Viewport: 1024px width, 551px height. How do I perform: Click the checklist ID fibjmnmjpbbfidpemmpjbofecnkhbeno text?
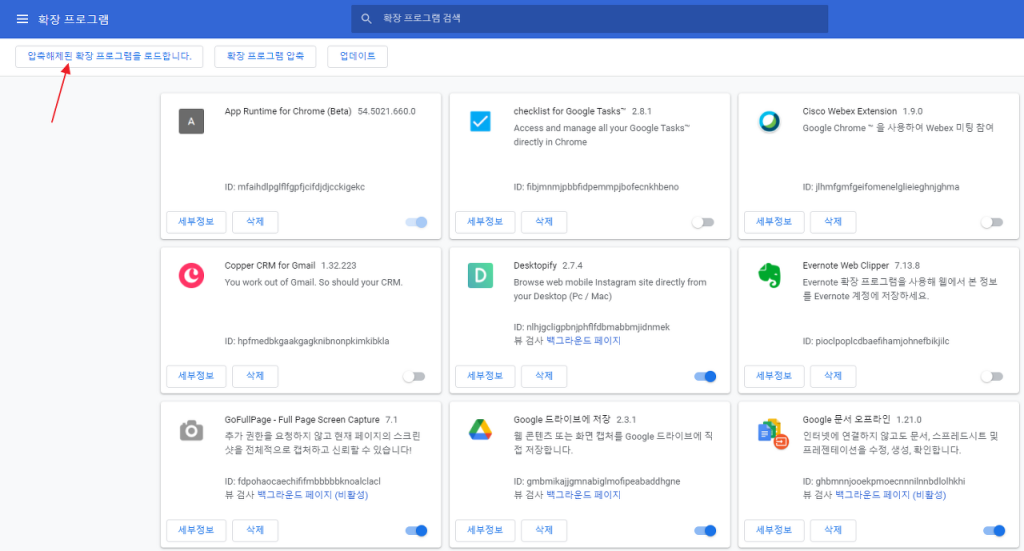[596, 187]
